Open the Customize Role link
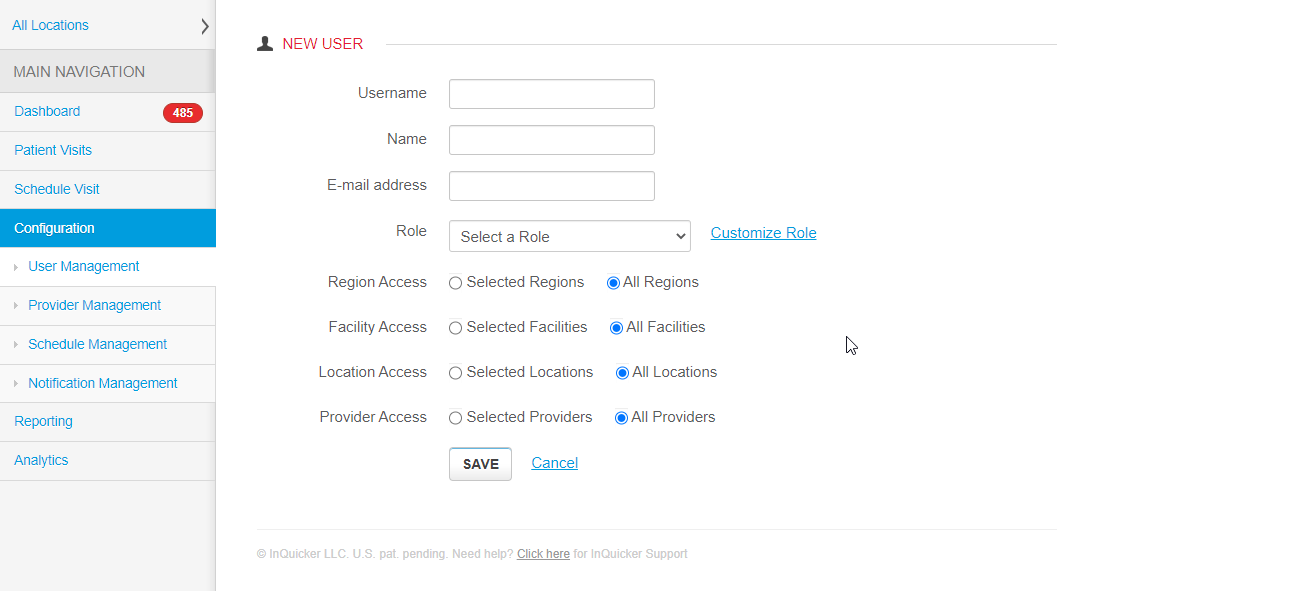The width and height of the screenshot is (1307, 591). [763, 232]
